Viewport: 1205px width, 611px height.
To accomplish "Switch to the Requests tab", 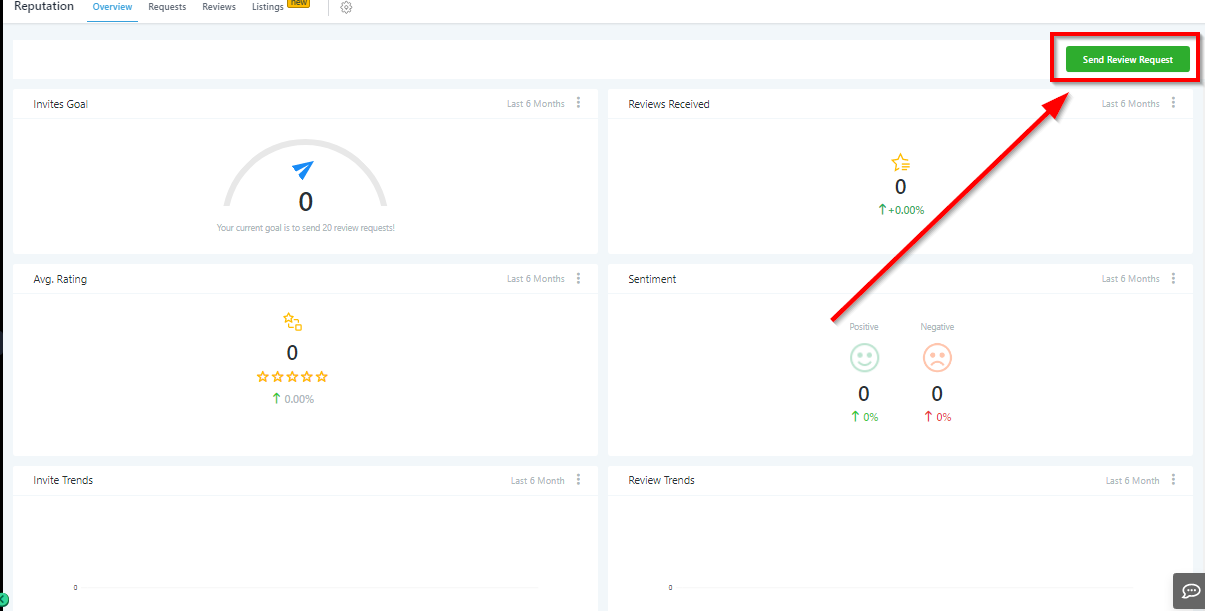I will (167, 7).
